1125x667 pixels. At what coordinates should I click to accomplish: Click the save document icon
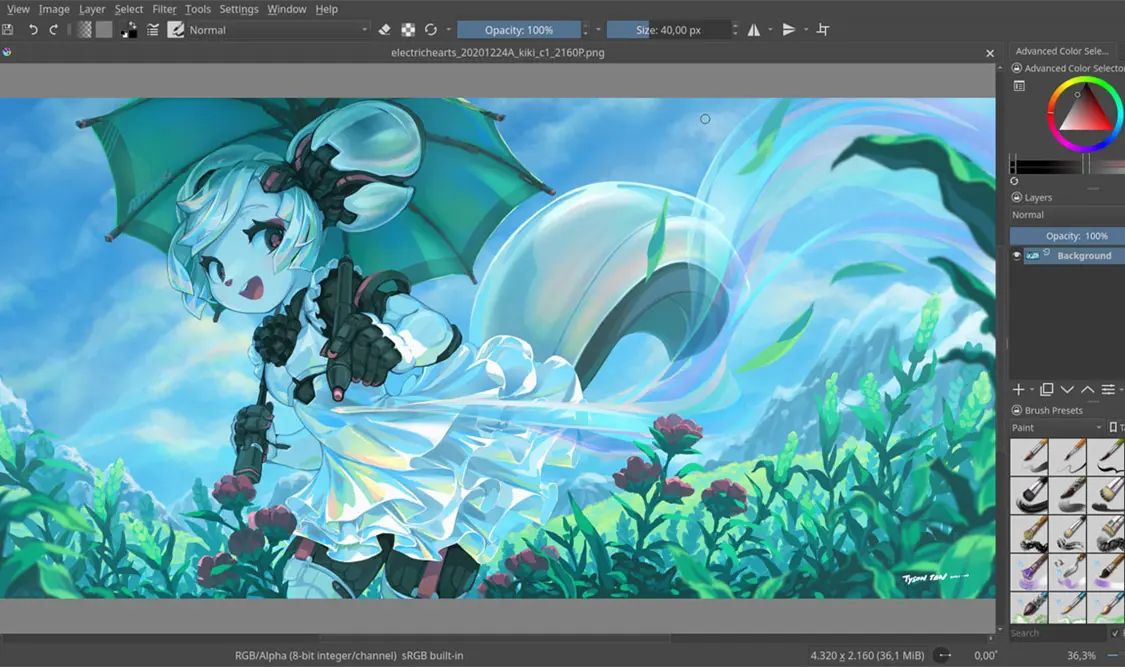(8, 30)
